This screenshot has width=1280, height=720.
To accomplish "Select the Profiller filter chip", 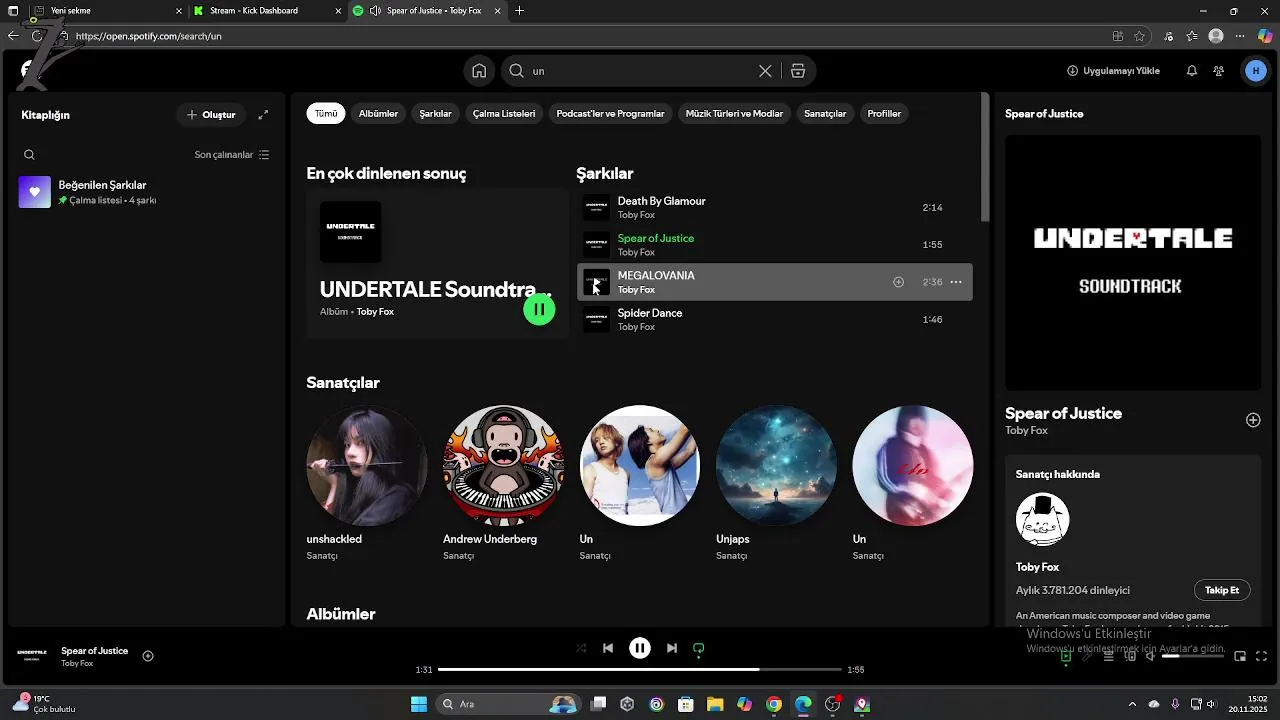I will point(884,114).
